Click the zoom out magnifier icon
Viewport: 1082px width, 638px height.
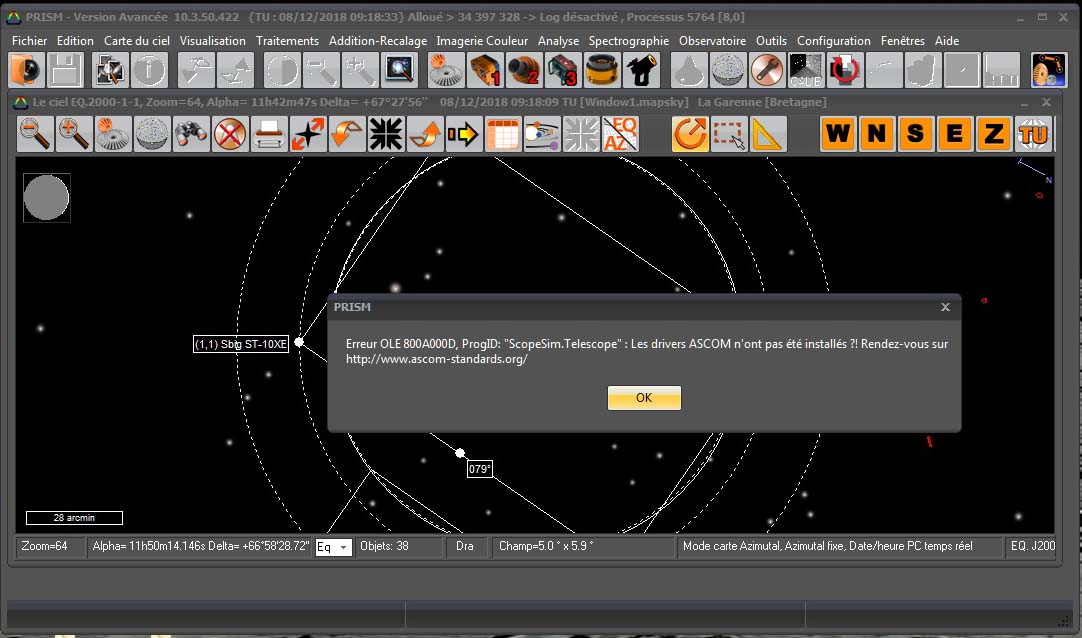pos(36,134)
